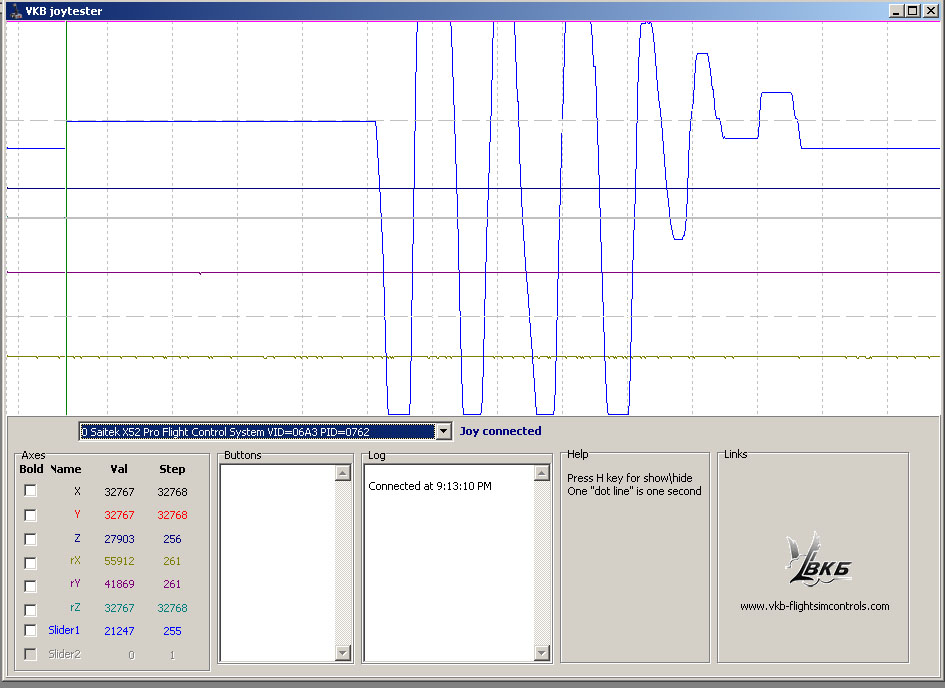The image size is (945, 688).
Task: Minimize the VKB joytester window
Action: click(x=896, y=11)
